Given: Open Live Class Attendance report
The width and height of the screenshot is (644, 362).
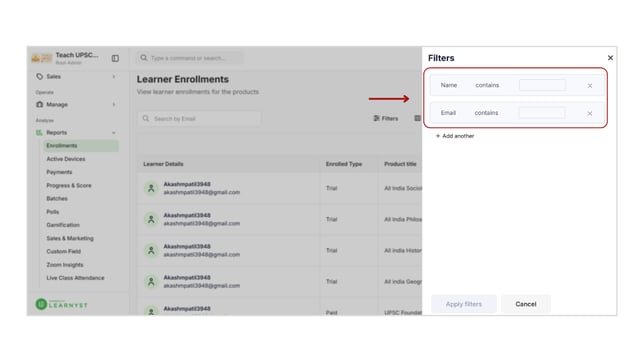Looking at the screenshot, I should (x=75, y=278).
